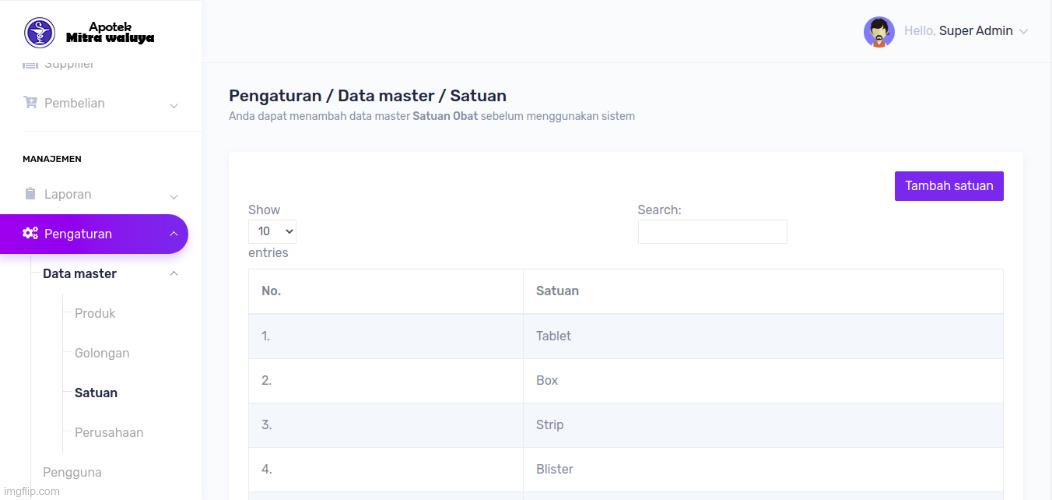
Task: Sort the table by Satuan column header
Action: [558, 291]
